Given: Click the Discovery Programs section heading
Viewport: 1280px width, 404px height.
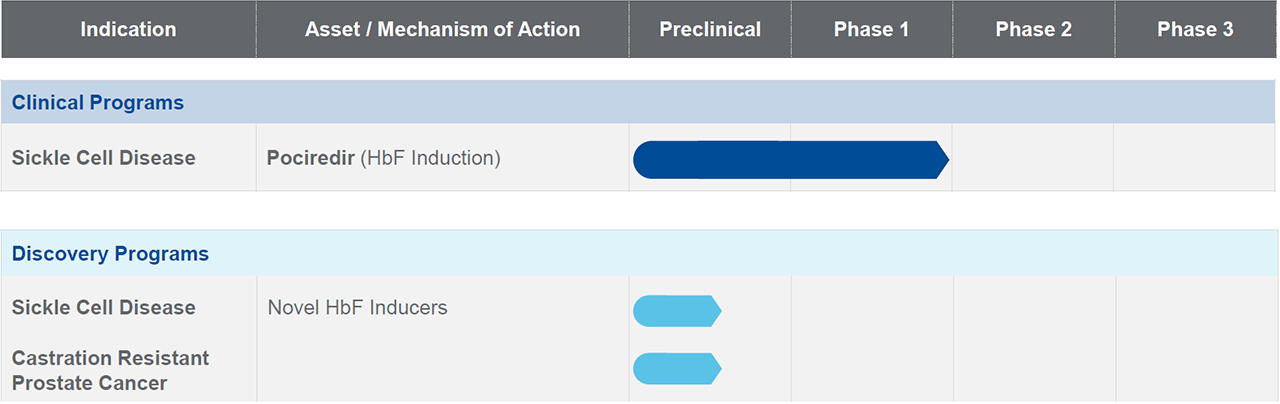Looking at the screenshot, I should click(x=110, y=254).
